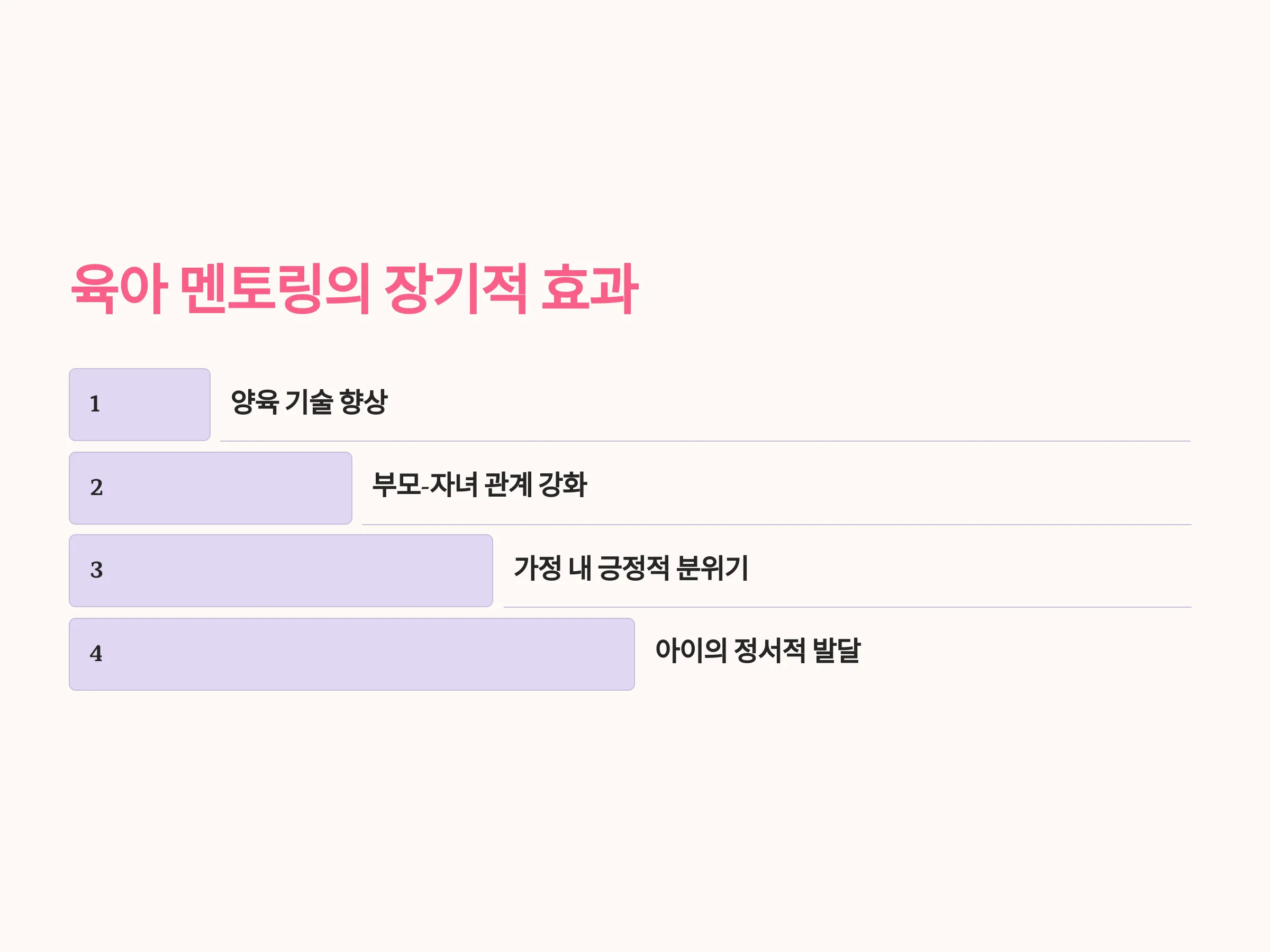The image size is (1270, 952).
Task: Click the 양육 기술 향상 text
Action: [310, 401]
